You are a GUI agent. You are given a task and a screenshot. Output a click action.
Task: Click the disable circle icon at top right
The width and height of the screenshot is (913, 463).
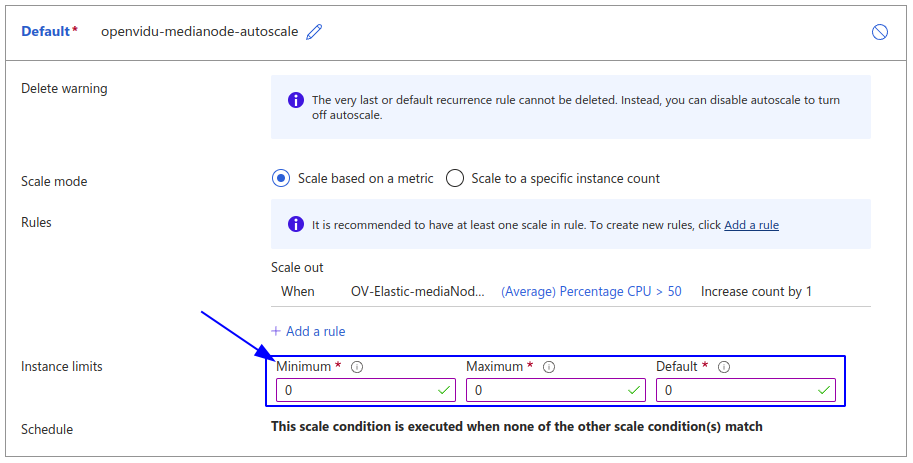(880, 32)
